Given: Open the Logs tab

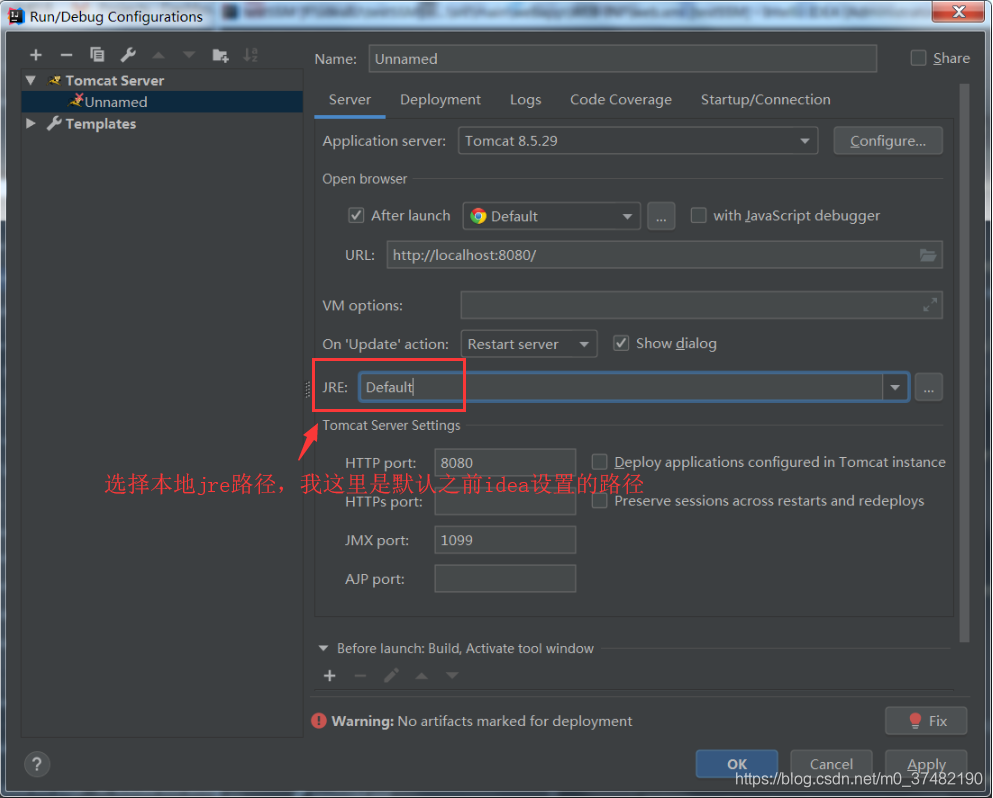Looking at the screenshot, I should pos(526,100).
